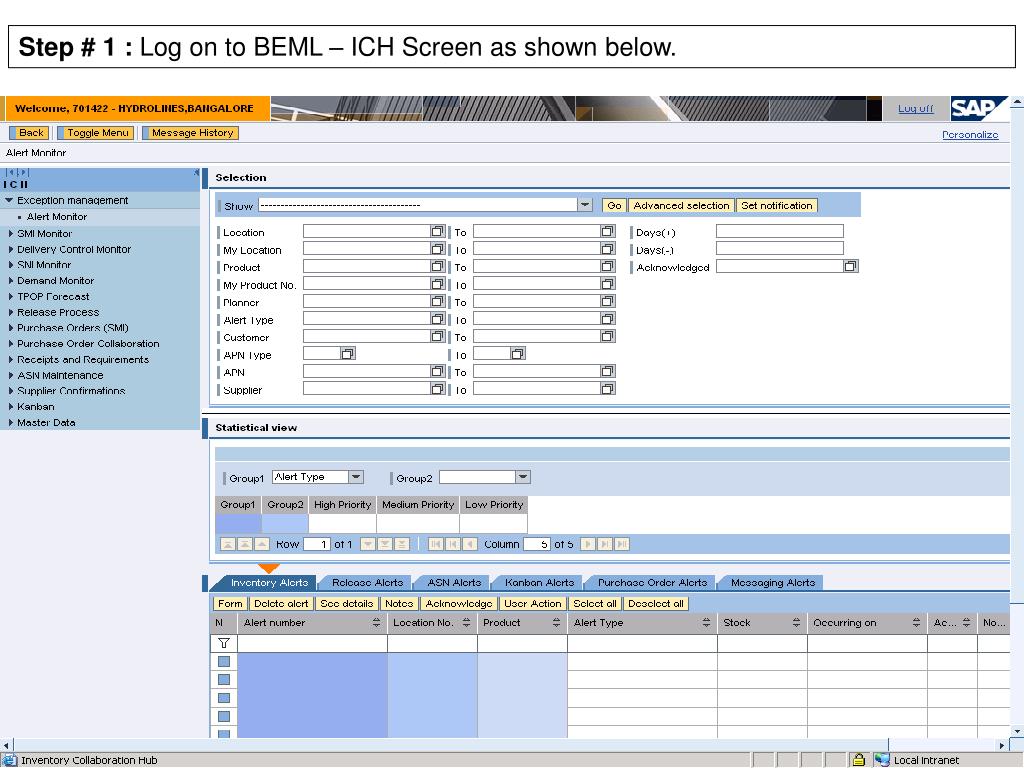This screenshot has width=1024, height=768.
Task: Open value help for My Location from field
Action: pyautogui.click(x=438, y=249)
